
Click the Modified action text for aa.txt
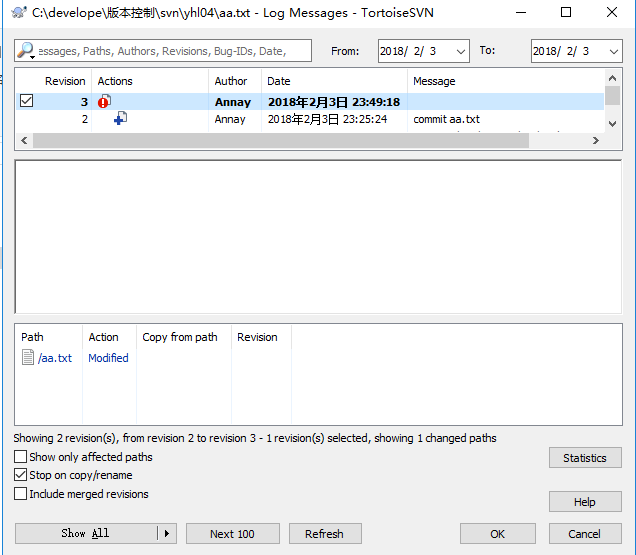pos(108,358)
